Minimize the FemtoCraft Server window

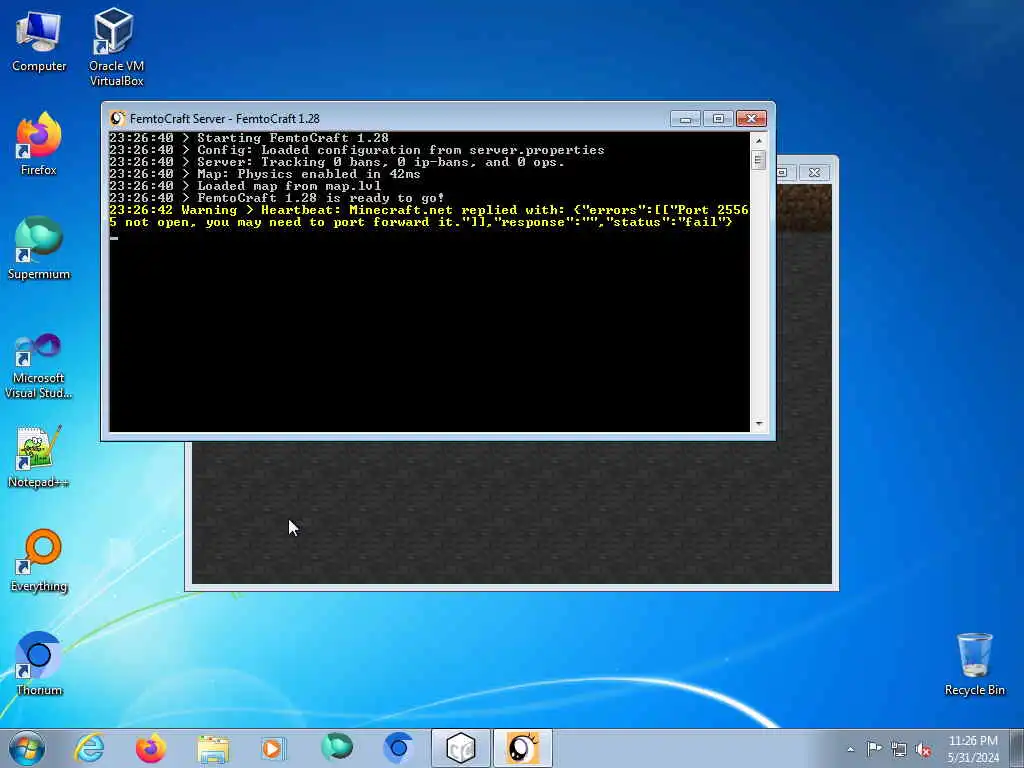click(685, 118)
